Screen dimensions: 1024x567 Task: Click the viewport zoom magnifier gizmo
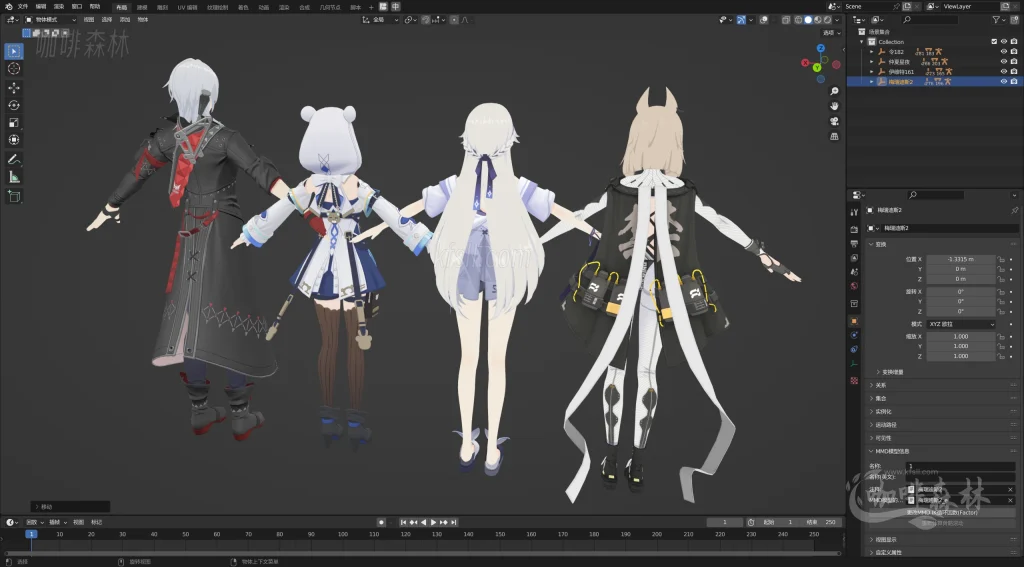(x=834, y=91)
